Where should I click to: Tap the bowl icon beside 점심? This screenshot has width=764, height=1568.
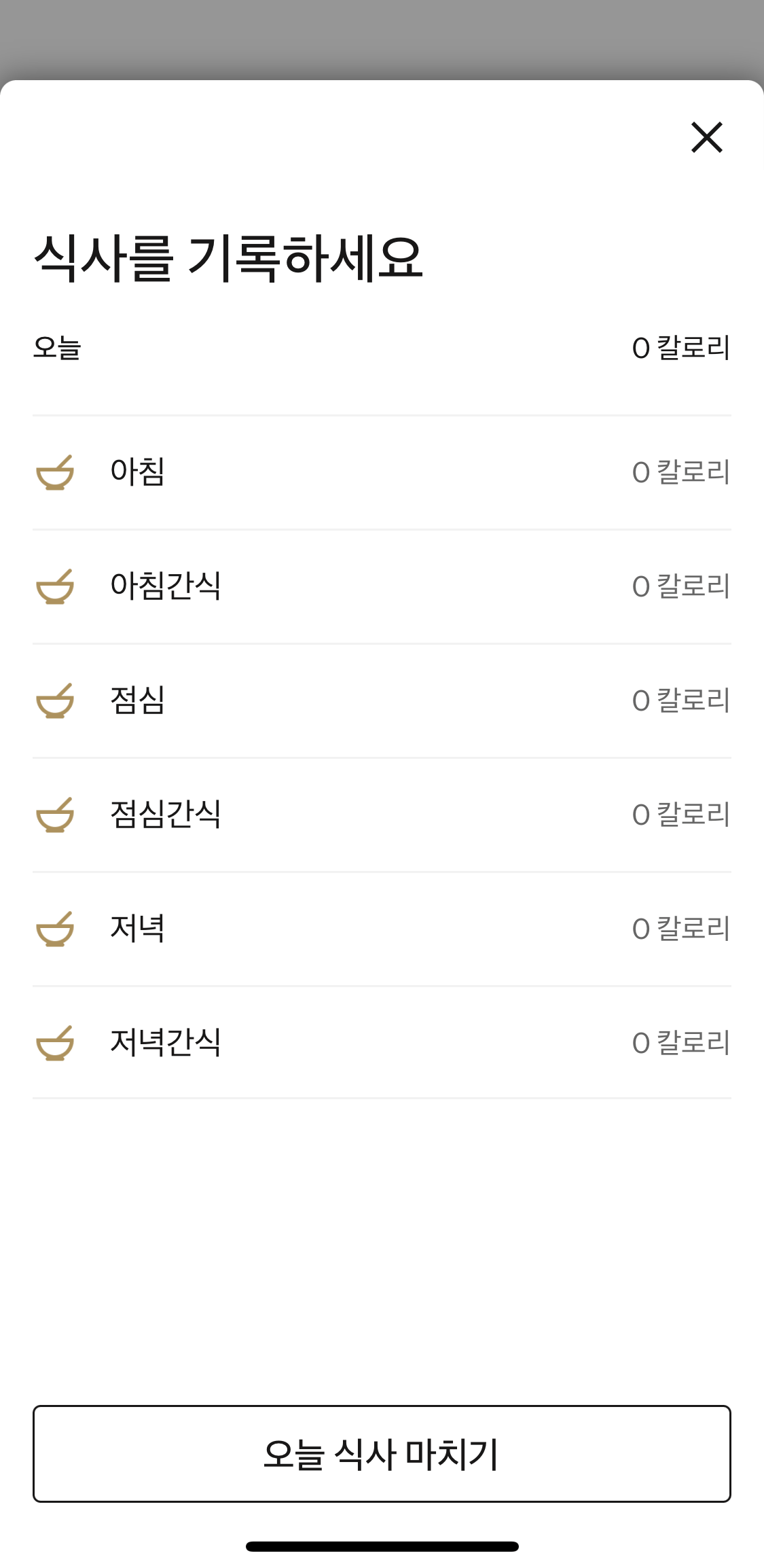55,701
